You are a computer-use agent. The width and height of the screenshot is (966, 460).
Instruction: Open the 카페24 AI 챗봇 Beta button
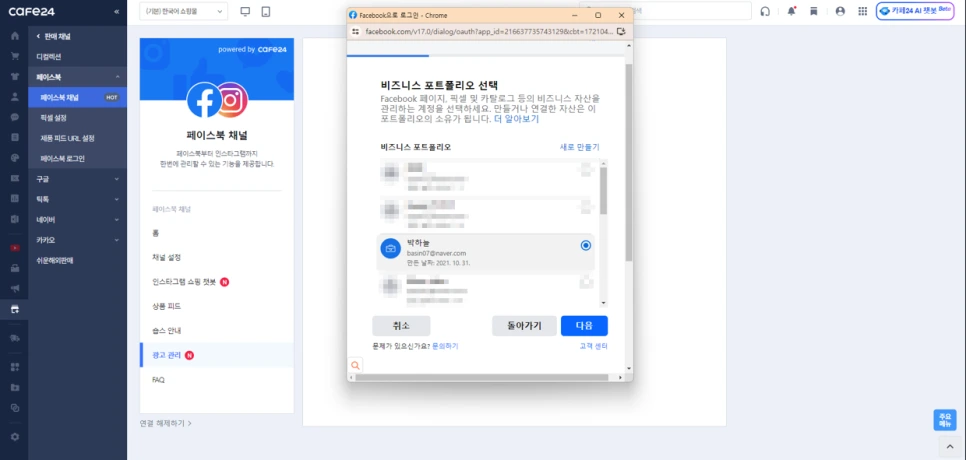915,11
